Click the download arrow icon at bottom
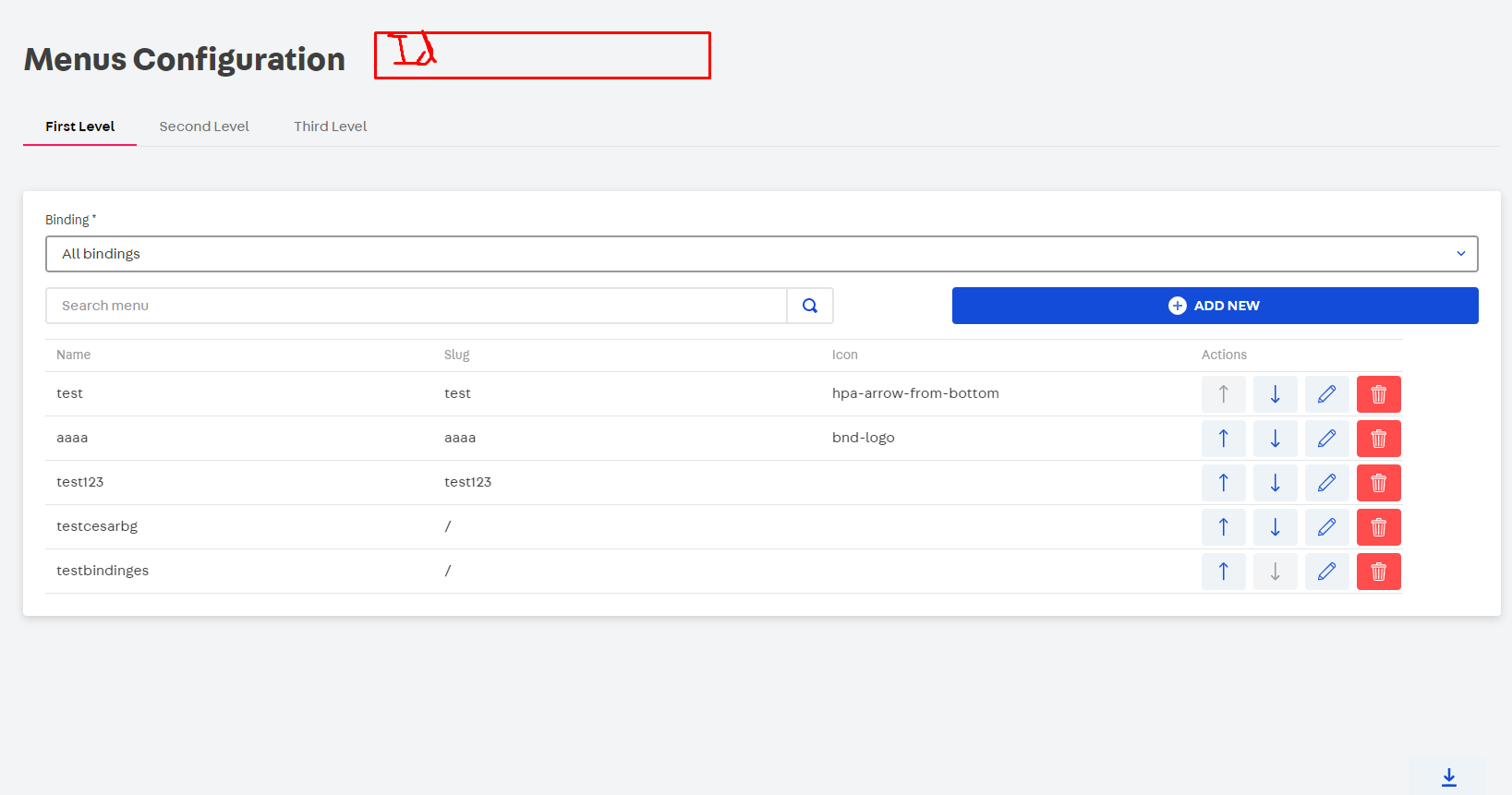 pyautogui.click(x=1449, y=777)
